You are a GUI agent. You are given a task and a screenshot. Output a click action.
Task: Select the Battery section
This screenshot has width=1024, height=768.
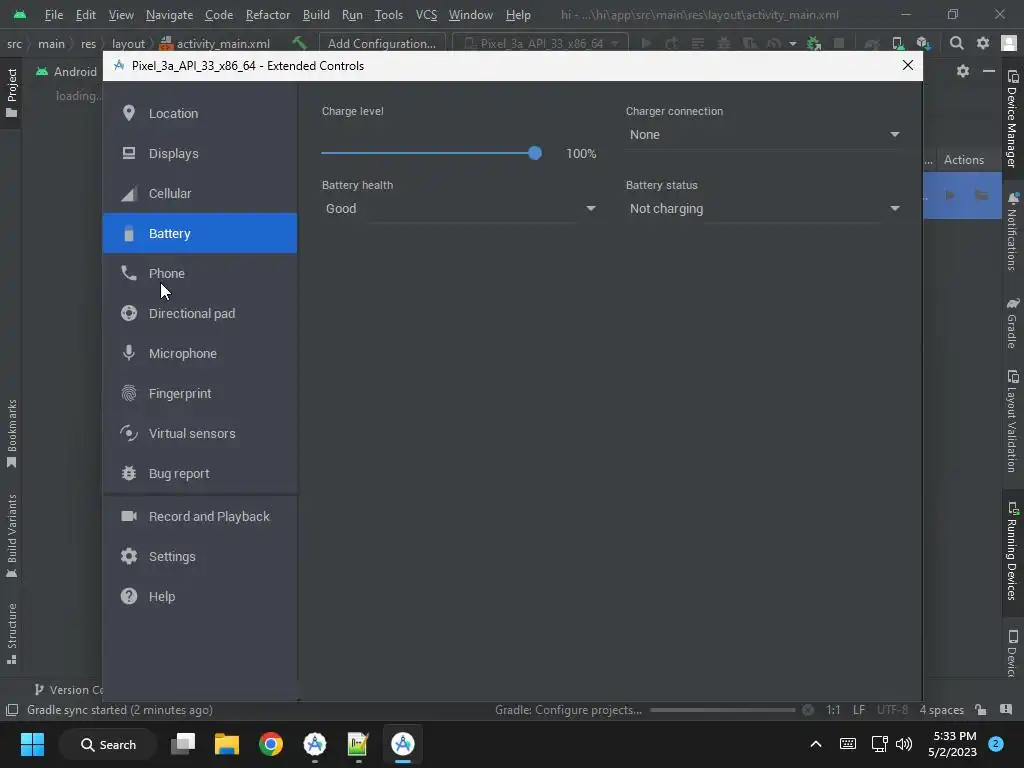199,233
